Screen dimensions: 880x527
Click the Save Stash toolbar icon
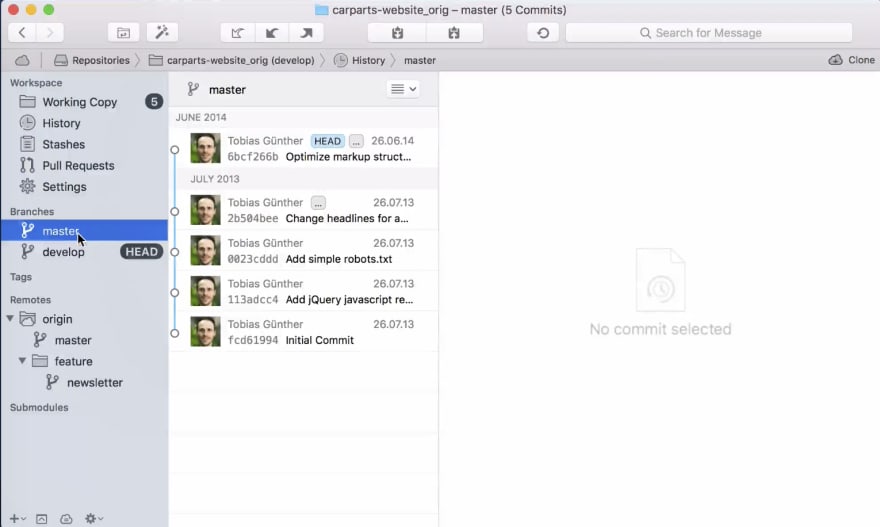click(x=397, y=33)
